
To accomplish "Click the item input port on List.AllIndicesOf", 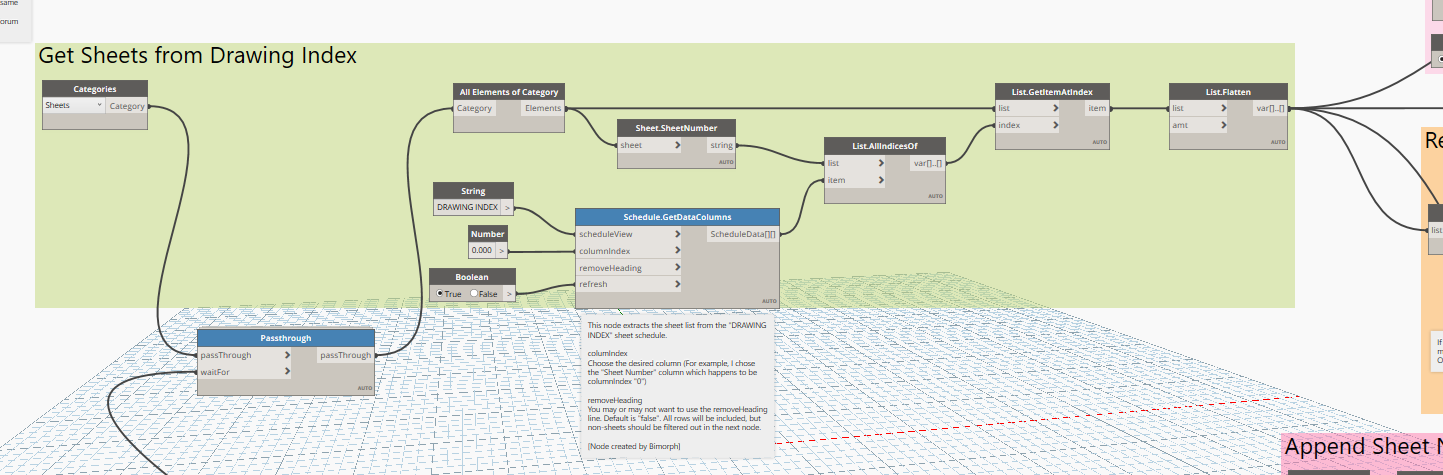I will tap(855, 180).
